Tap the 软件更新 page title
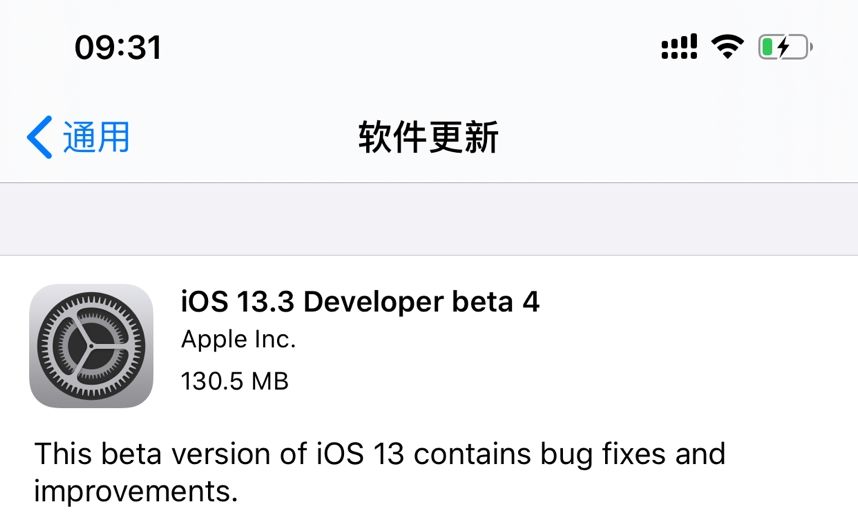This screenshot has height=515, width=858. pyautogui.click(x=428, y=137)
